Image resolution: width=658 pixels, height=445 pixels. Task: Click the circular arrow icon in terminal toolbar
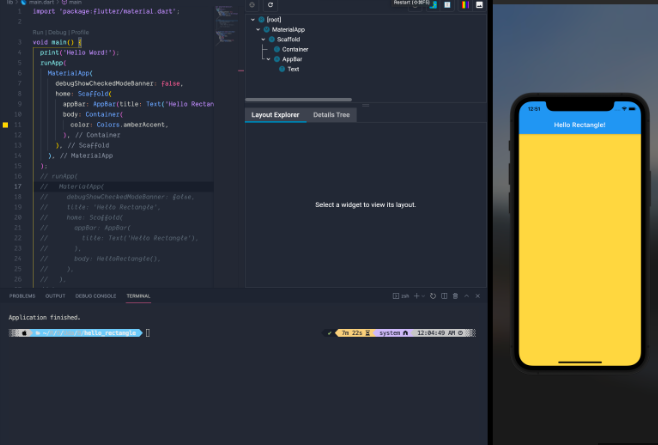coord(433,296)
